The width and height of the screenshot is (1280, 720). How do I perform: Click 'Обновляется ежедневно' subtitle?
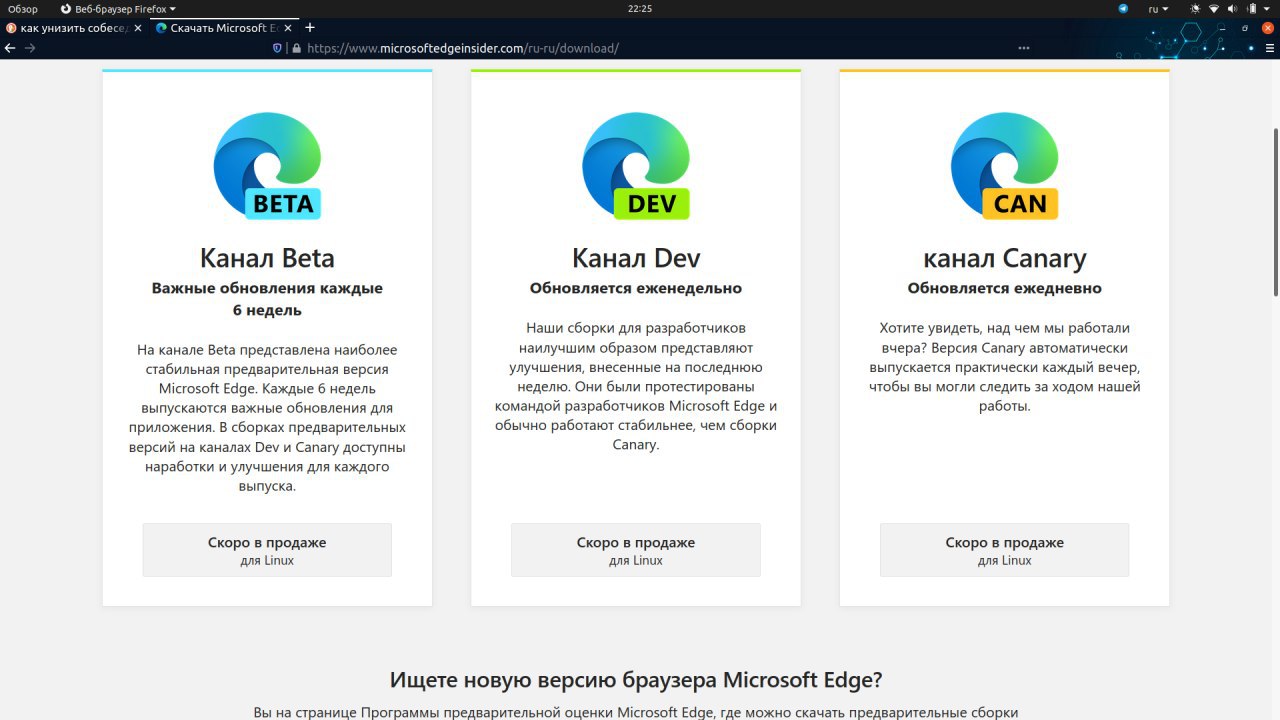(1004, 288)
